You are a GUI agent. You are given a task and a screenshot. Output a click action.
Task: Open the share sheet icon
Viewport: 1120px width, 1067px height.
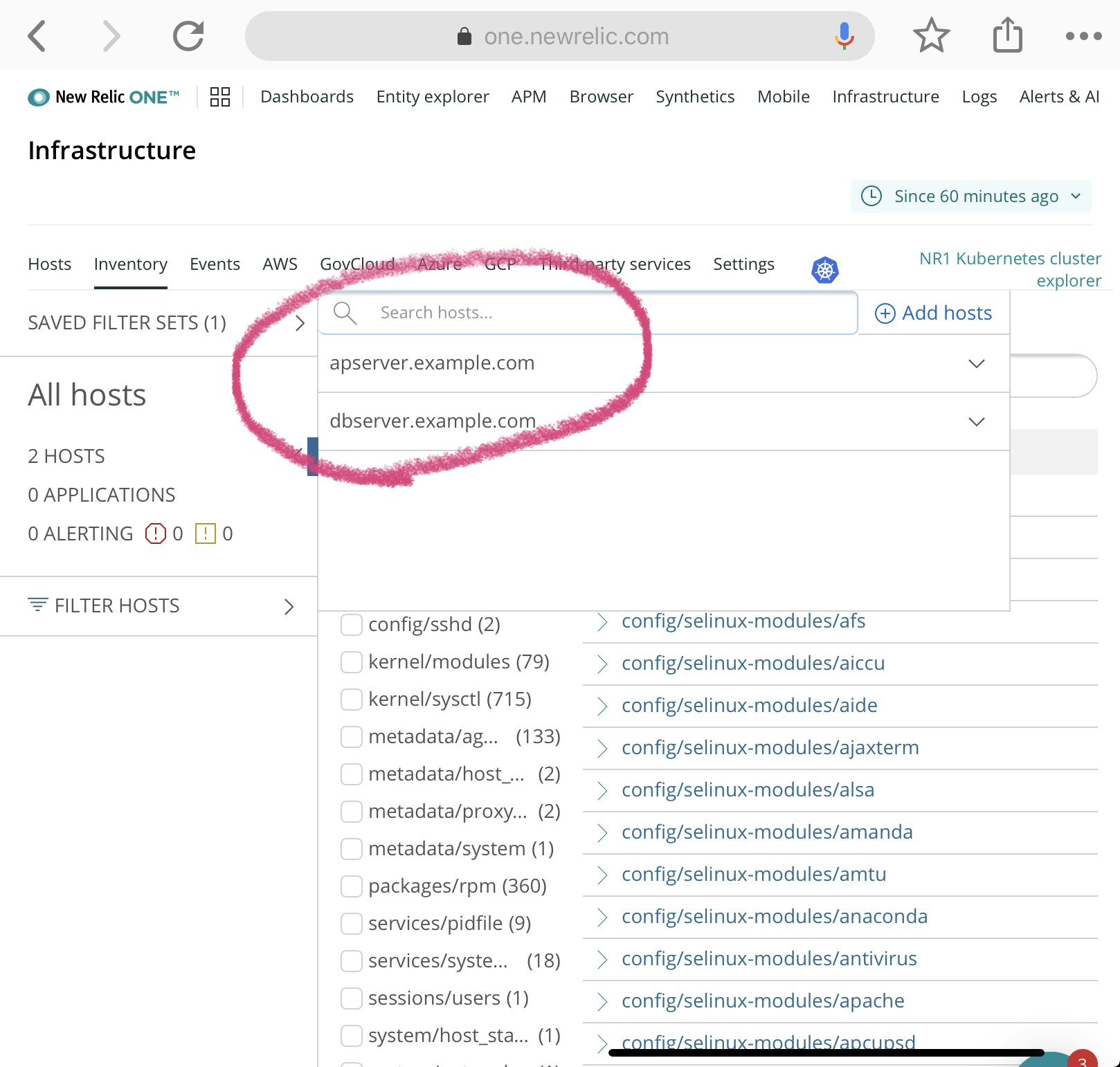(x=1007, y=35)
